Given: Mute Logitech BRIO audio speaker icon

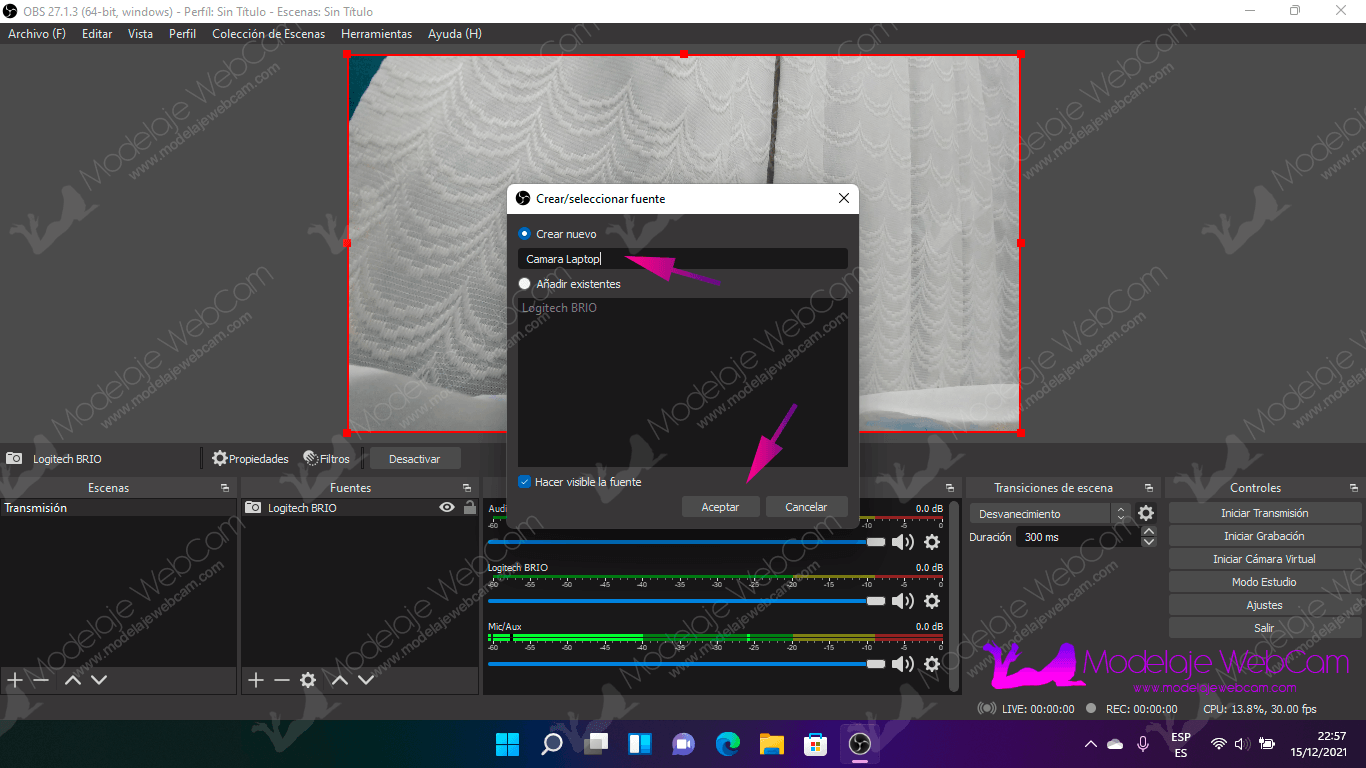Looking at the screenshot, I should point(902,601).
